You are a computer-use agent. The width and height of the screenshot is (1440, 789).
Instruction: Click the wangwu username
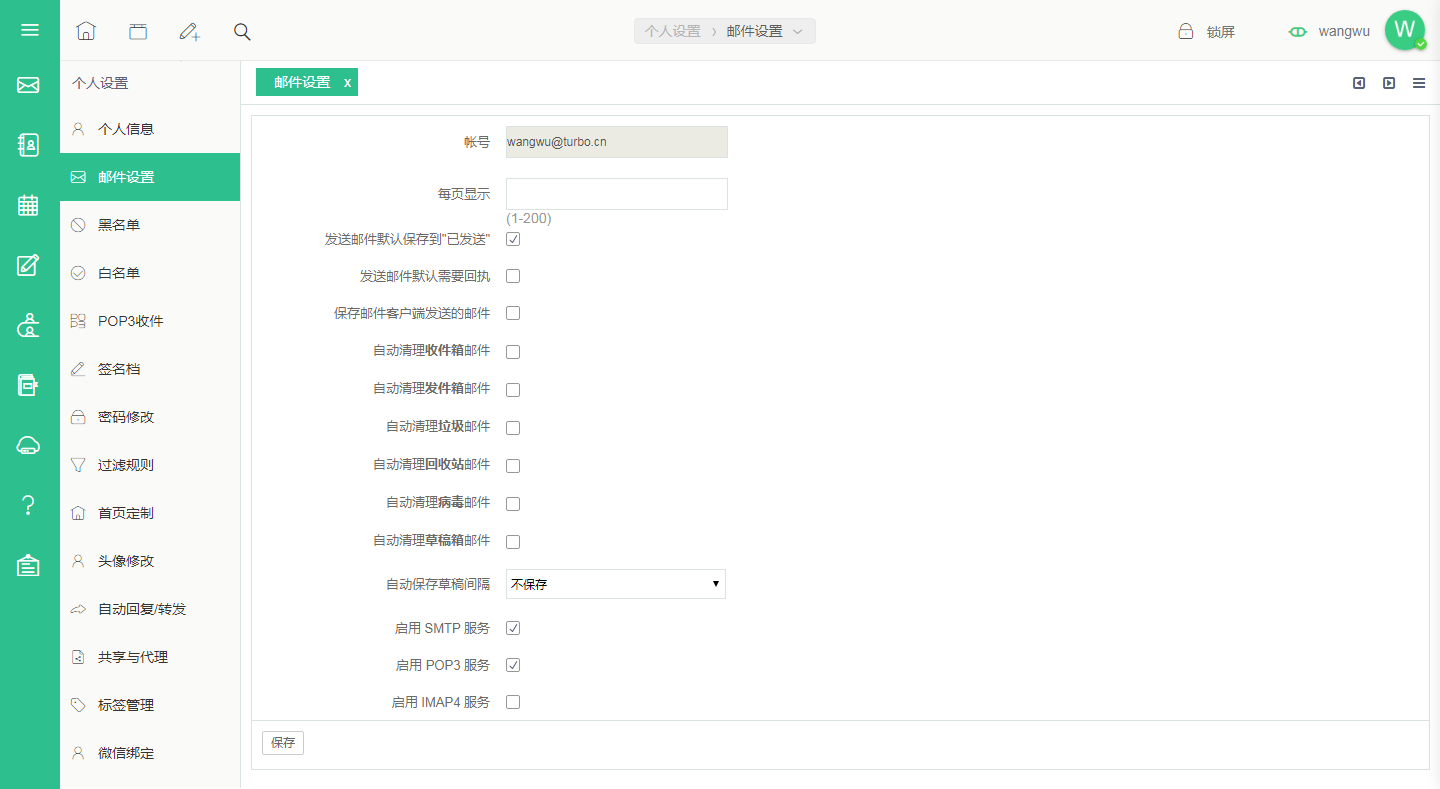pyautogui.click(x=1344, y=31)
